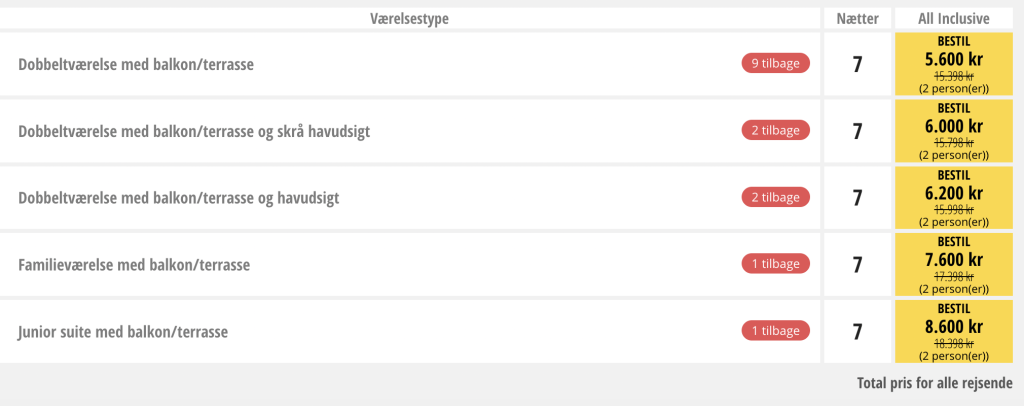Book sea view double room for 6.200 kr
This screenshot has width=1024, height=406.
pyautogui.click(x=954, y=197)
